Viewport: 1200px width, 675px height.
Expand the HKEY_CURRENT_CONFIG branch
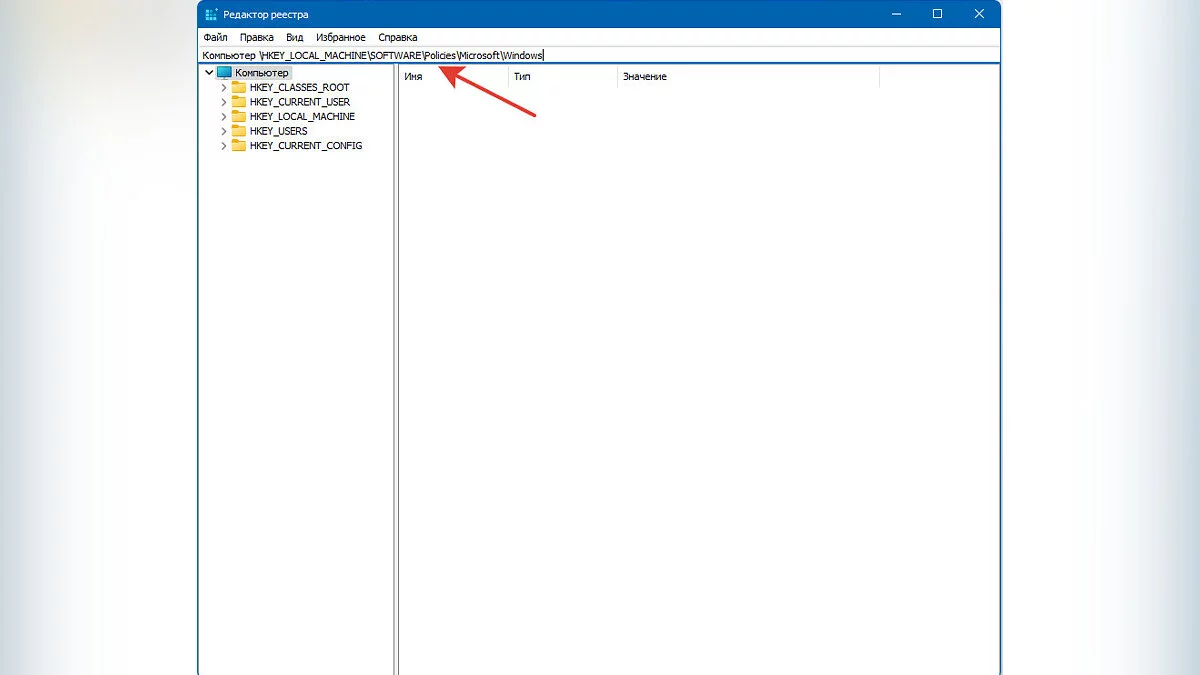pyautogui.click(x=224, y=146)
